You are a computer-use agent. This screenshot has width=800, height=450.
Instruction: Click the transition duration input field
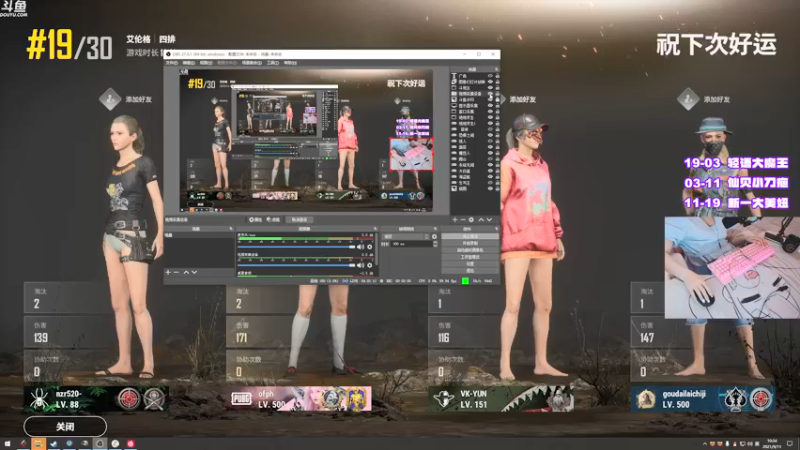(412, 244)
